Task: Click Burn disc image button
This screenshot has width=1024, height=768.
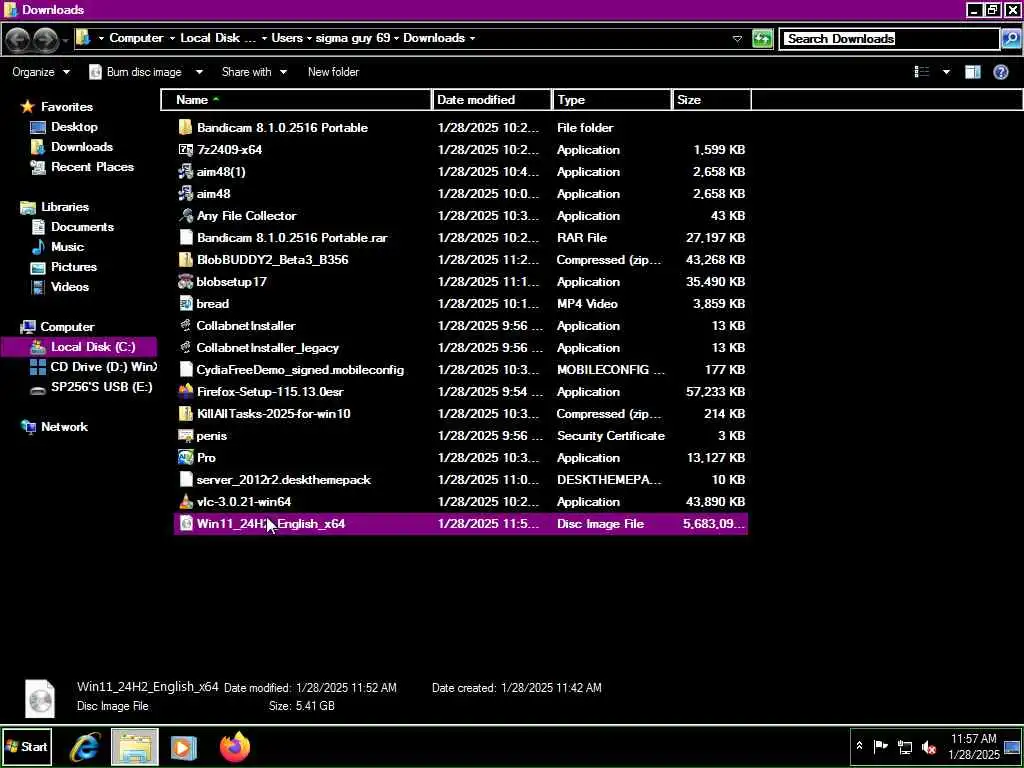Action: coord(136,72)
